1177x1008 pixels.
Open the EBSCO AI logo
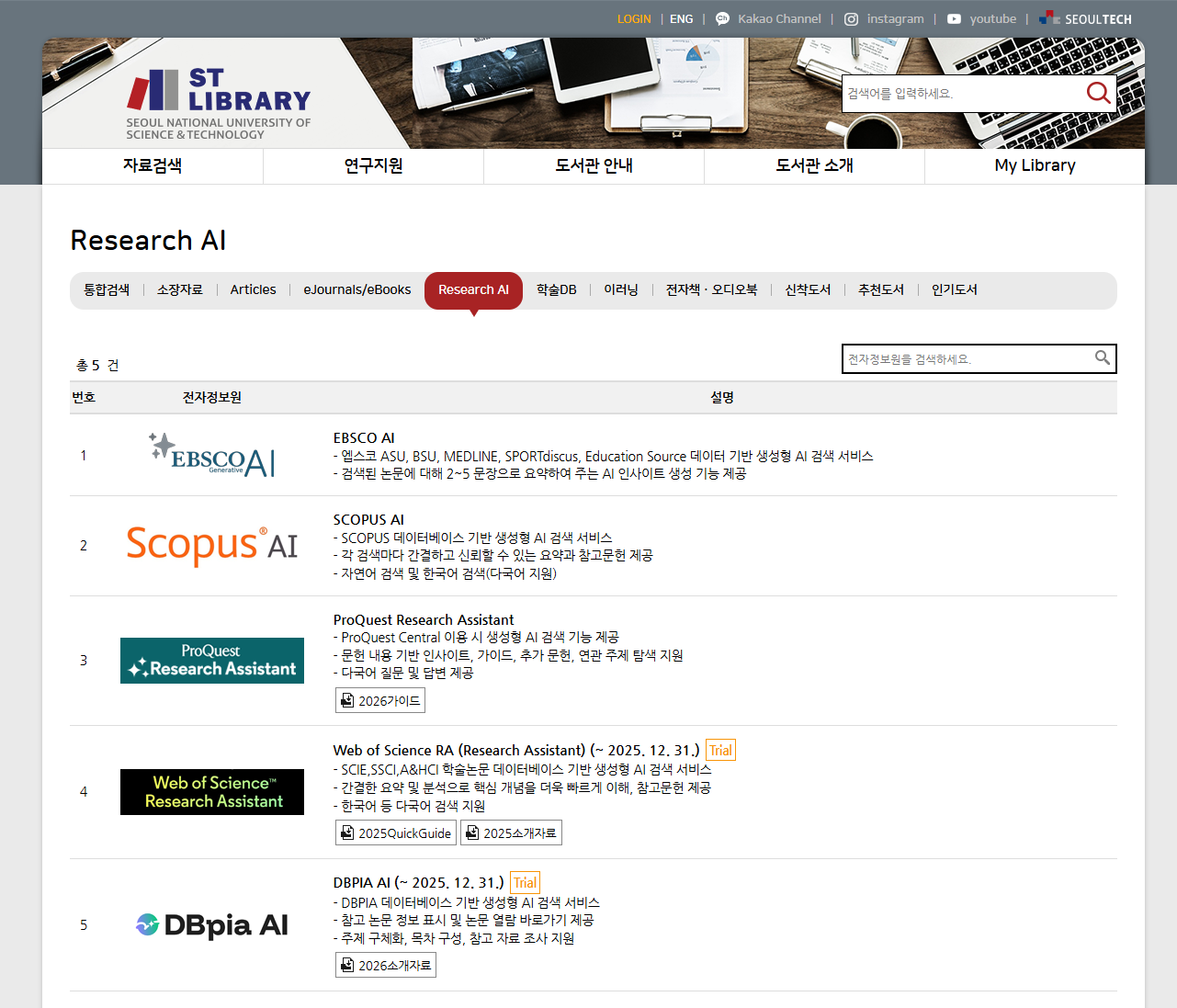[x=212, y=456]
